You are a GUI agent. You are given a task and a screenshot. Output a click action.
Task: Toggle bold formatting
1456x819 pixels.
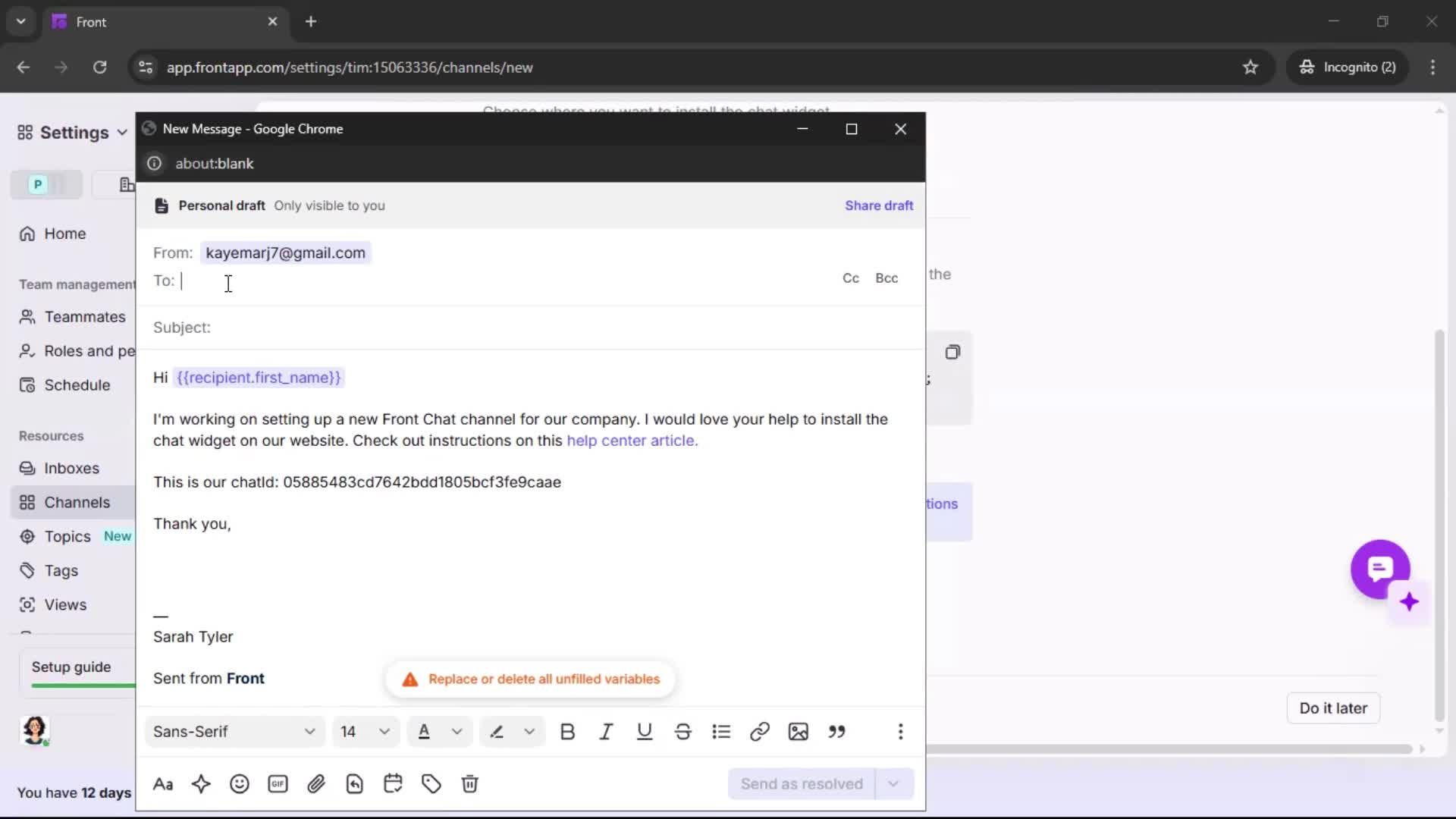pos(568,731)
